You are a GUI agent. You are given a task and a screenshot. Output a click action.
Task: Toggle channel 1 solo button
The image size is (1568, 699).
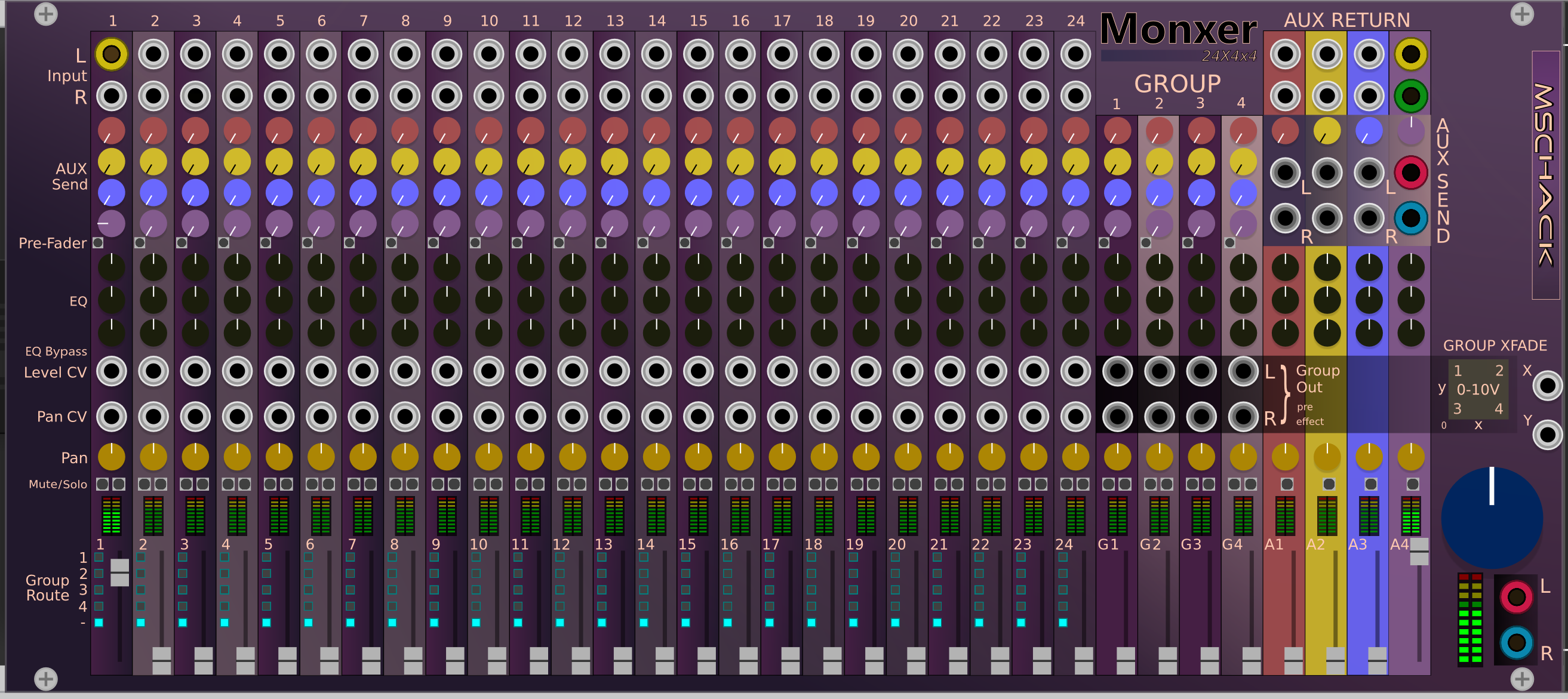pyautogui.click(x=119, y=484)
